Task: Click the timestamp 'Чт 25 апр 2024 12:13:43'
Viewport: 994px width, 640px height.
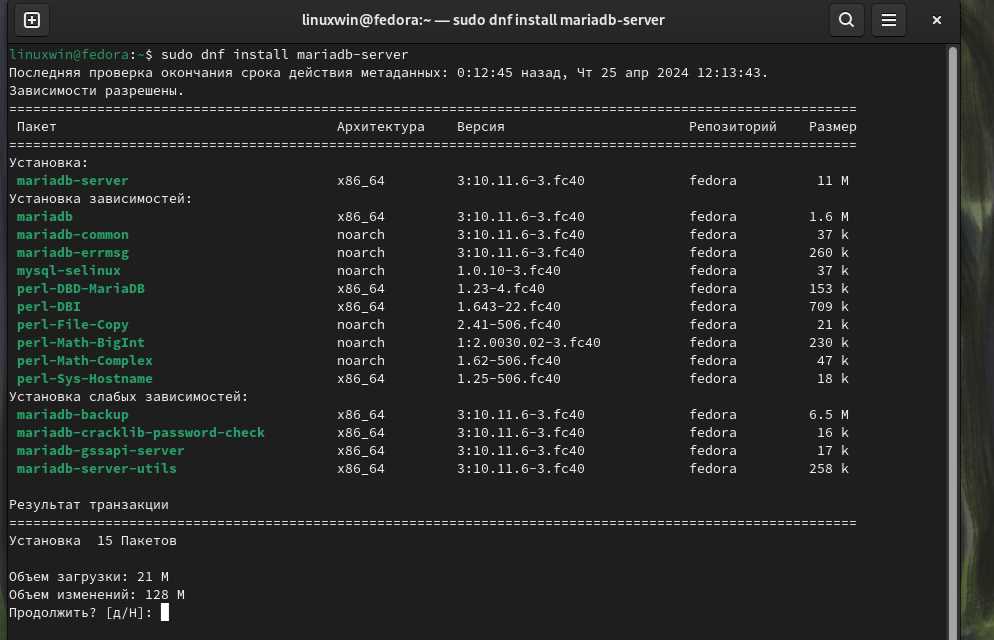Action: [x=668, y=73]
